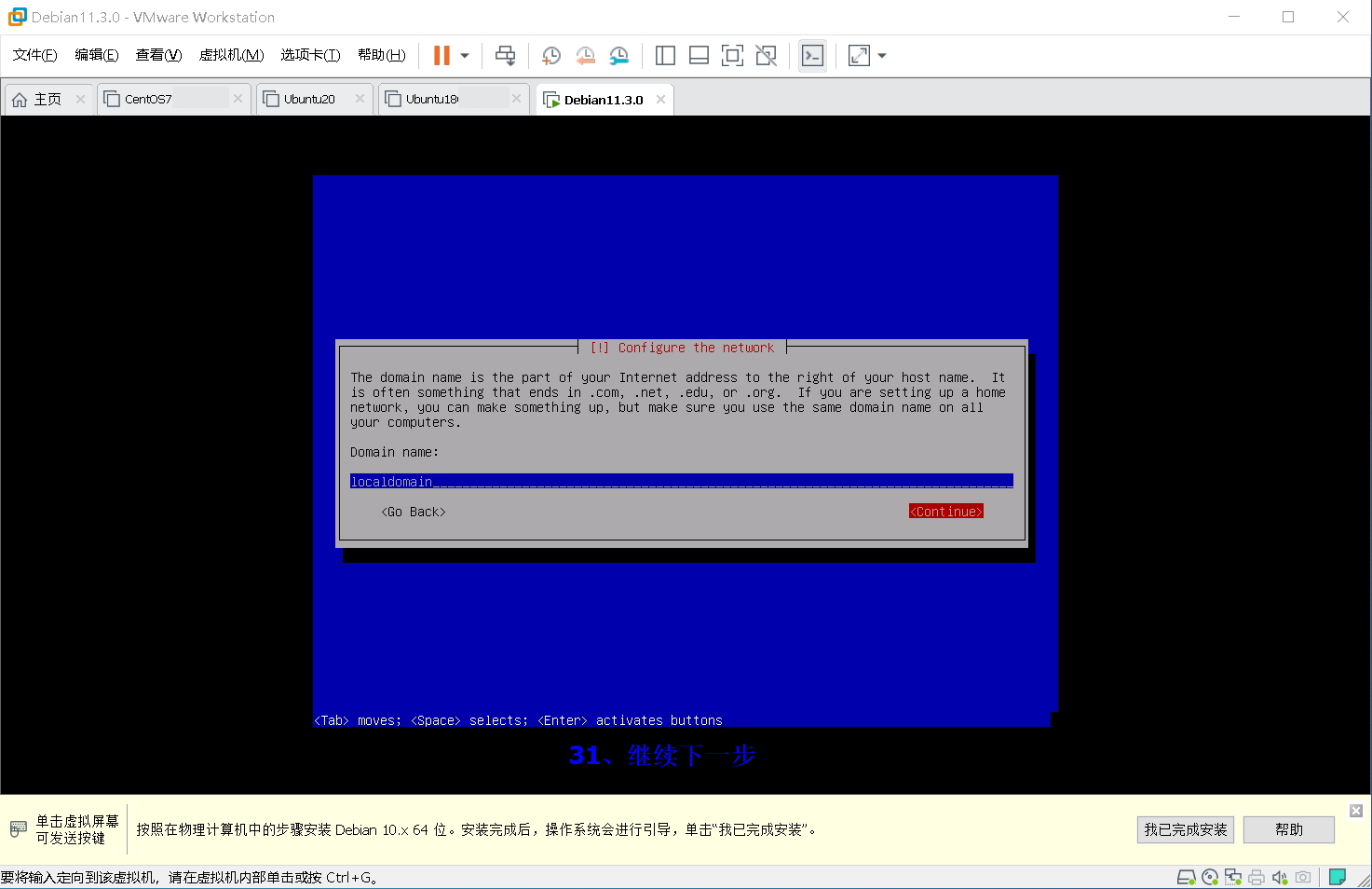The image size is (1372, 889).
Task: Open the 文件(F) menu
Action: pos(35,55)
